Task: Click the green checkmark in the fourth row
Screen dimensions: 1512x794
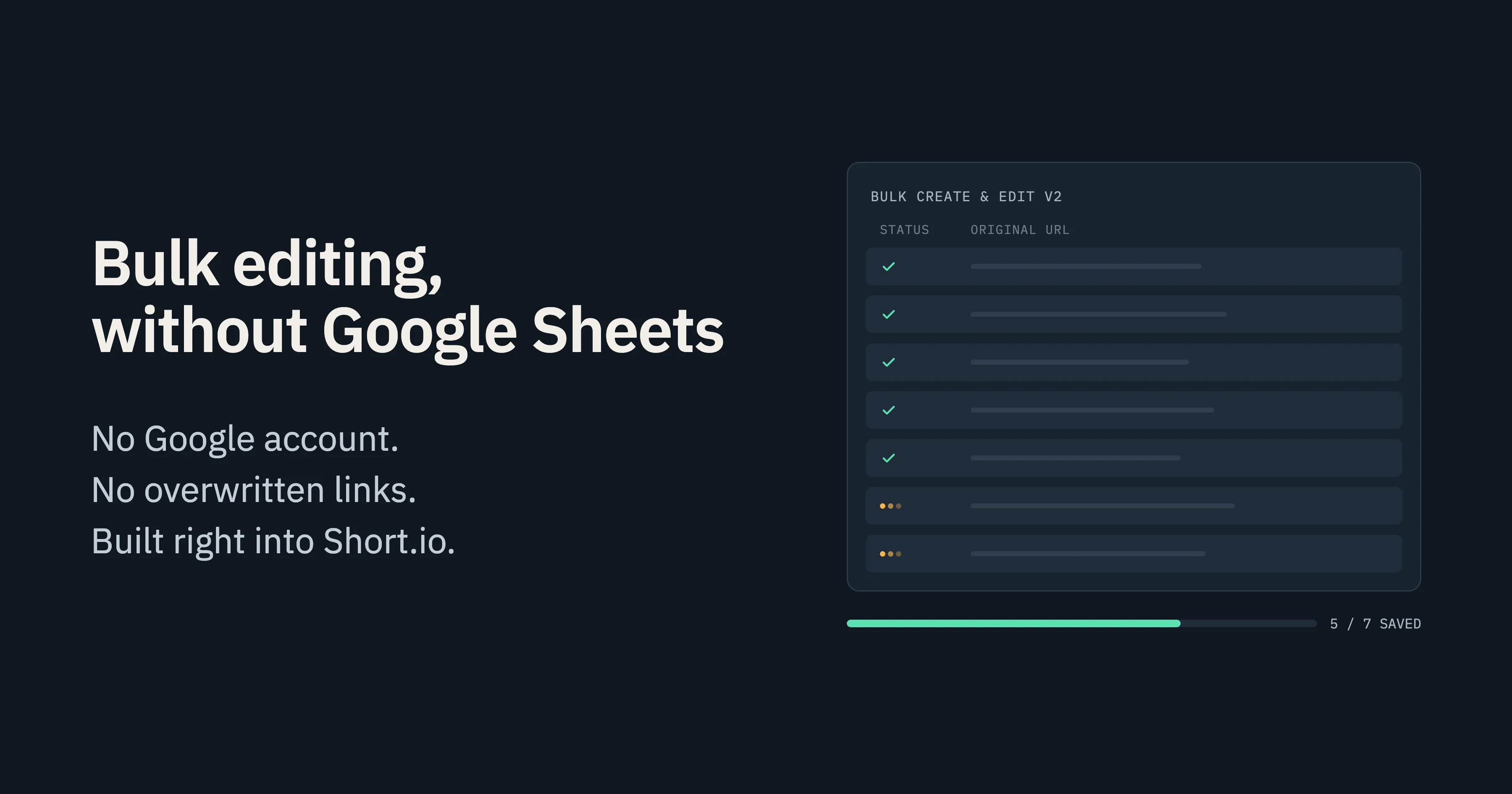Action: pyautogui.click(x=889, y=410)
